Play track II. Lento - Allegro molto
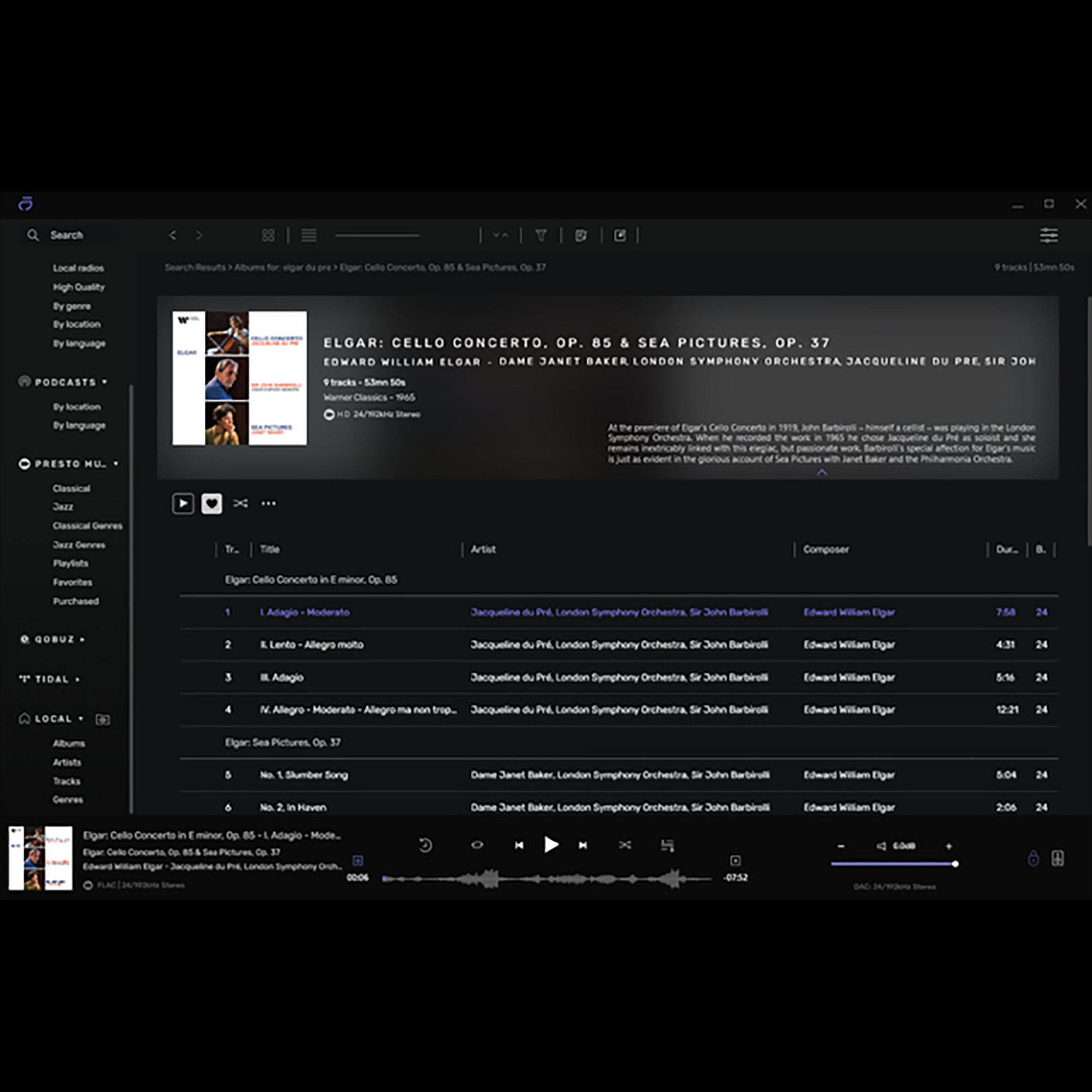 [x=311, y=644]
